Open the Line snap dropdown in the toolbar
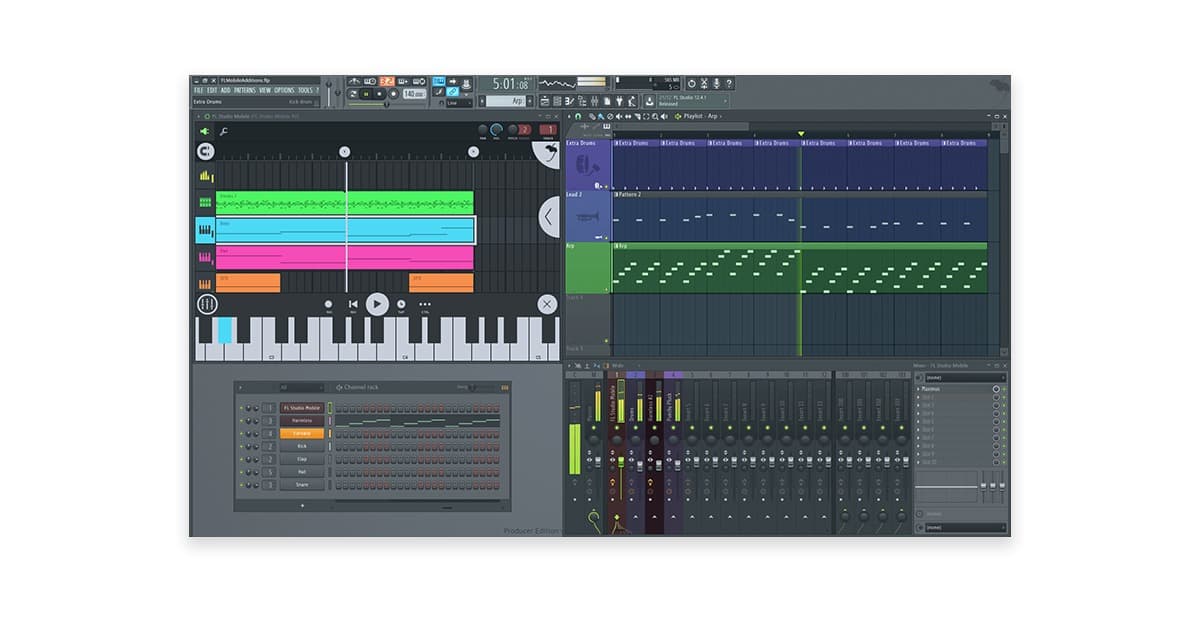 tap(459, 102)
